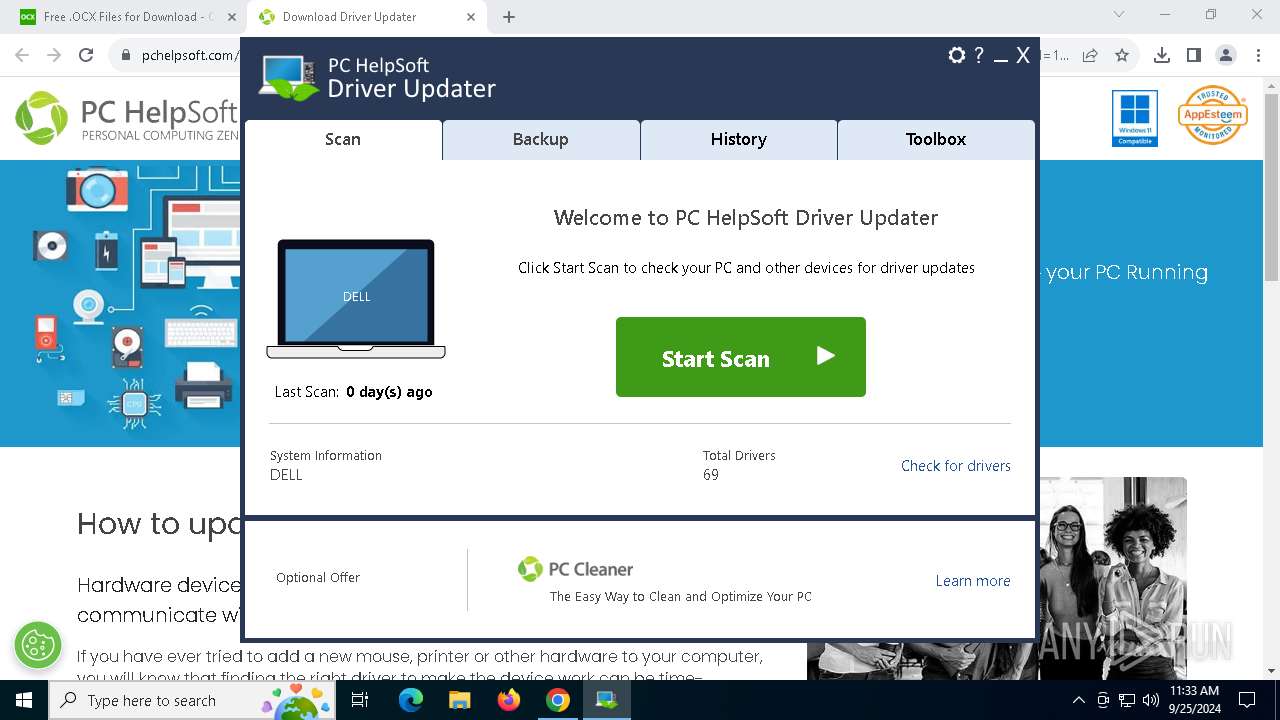Bookmark this page with the star

1122,56
